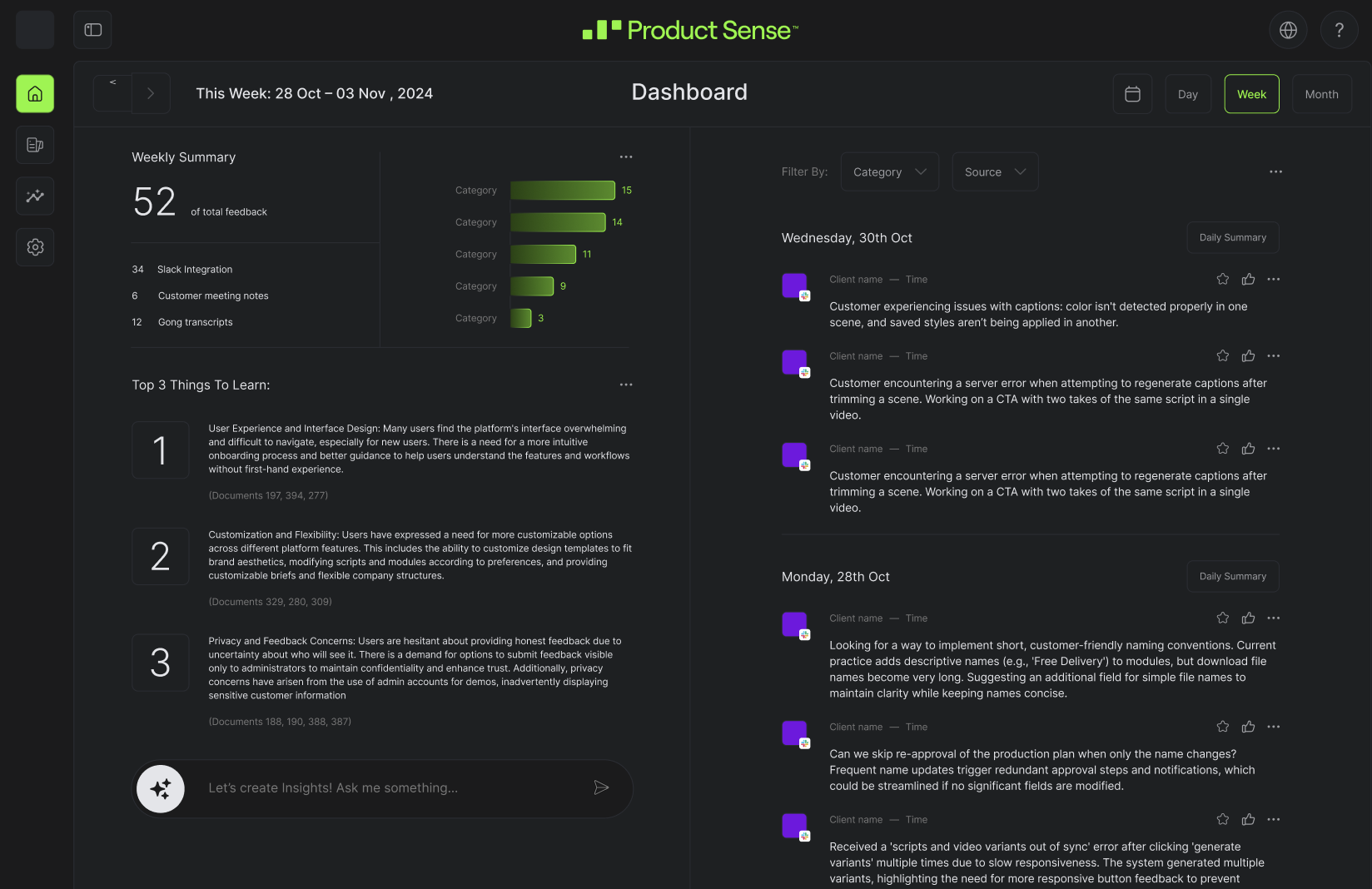Star the first Wednesday feedback item
This screenshot has height=889, width=1372.
point(1222,279)
